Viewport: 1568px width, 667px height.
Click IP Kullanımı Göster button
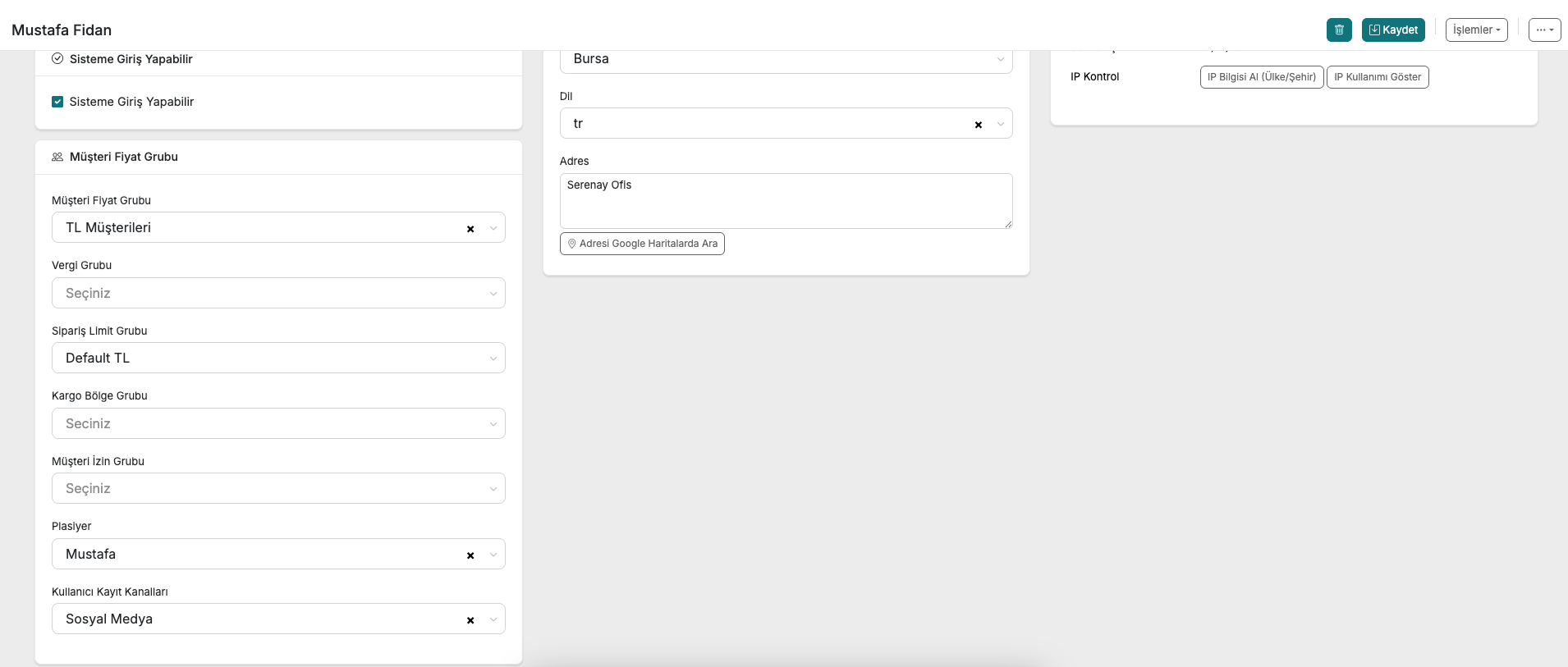(x=1377, y=77)
